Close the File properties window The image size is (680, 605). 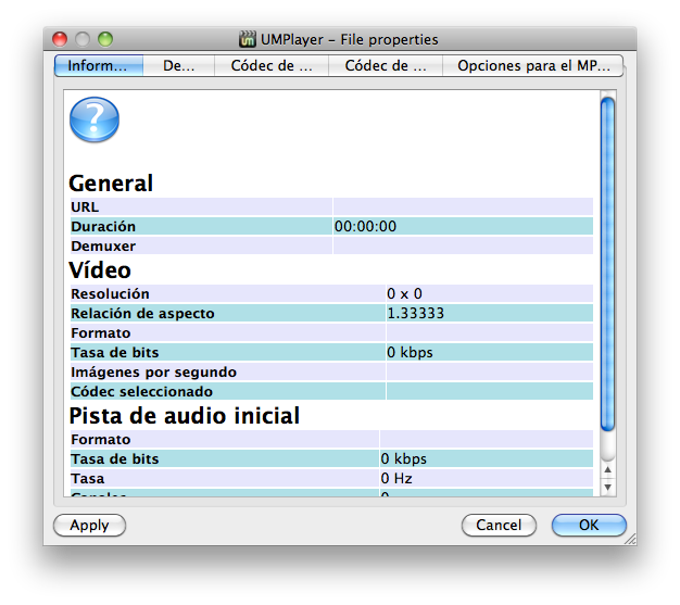(59, 39)
